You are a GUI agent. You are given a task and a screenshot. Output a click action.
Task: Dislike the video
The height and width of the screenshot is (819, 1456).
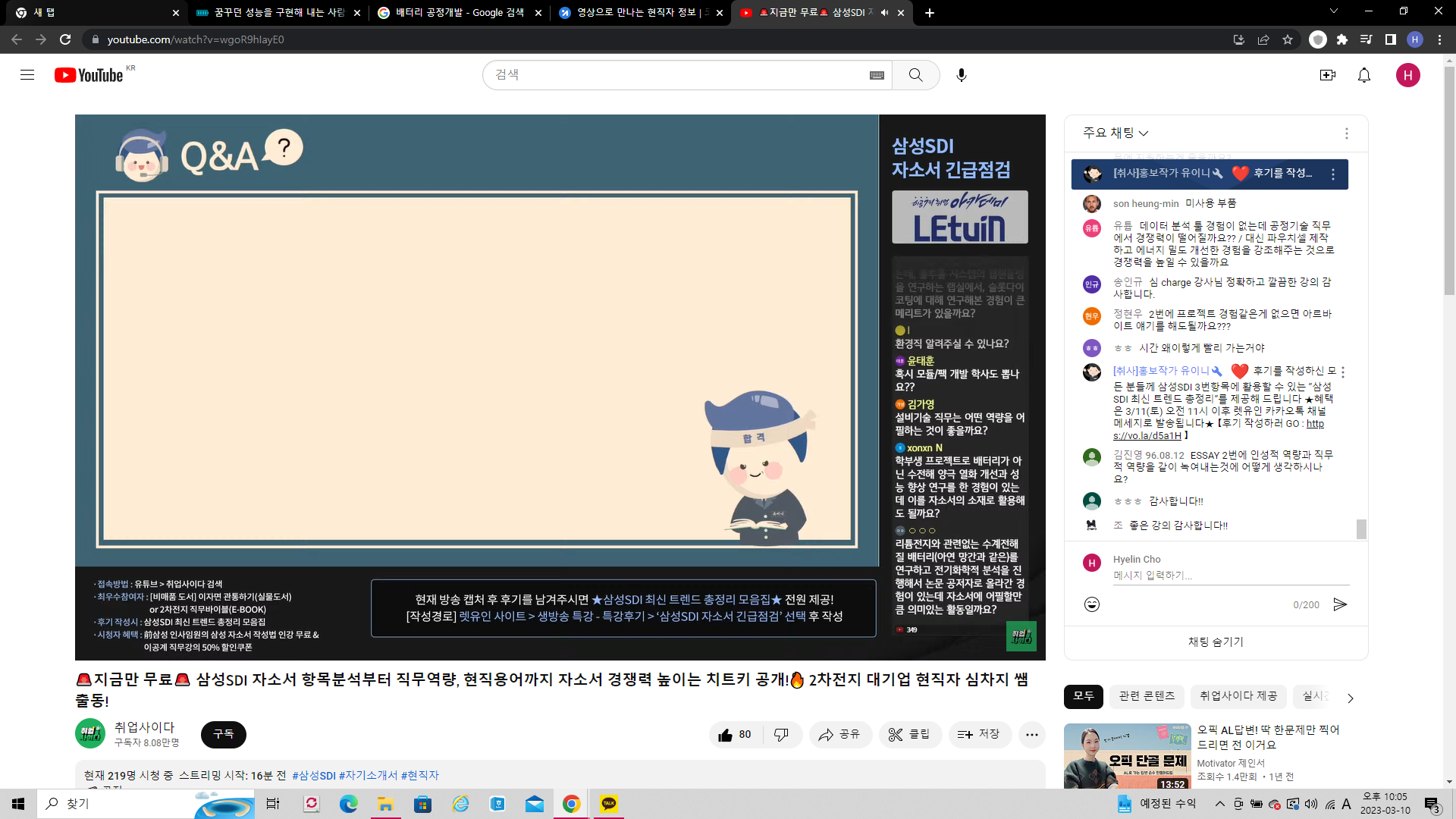(x=781, y=735)
